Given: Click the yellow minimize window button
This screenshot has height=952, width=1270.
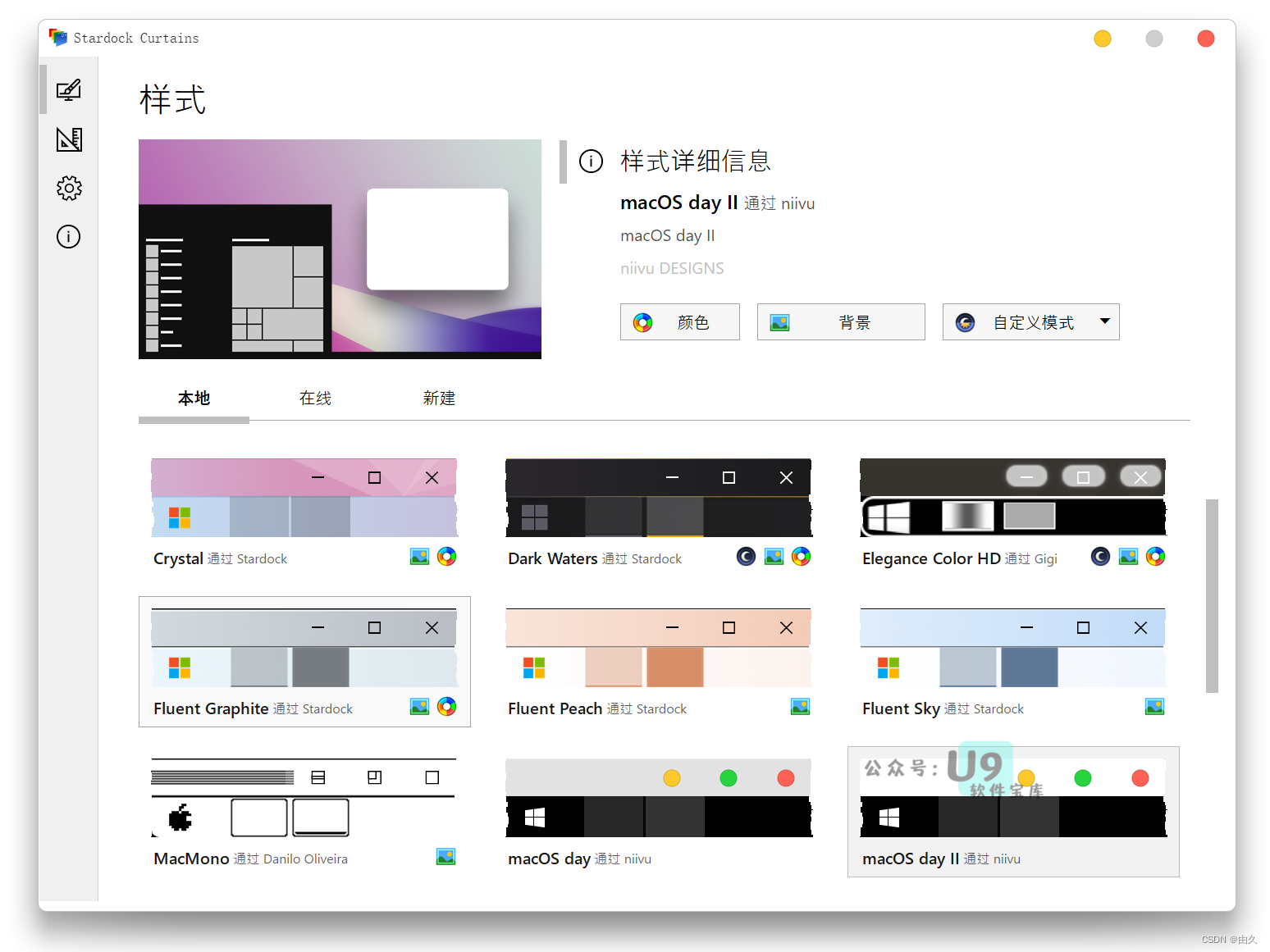Looking at the screenshot, I should coord(1103,39).
